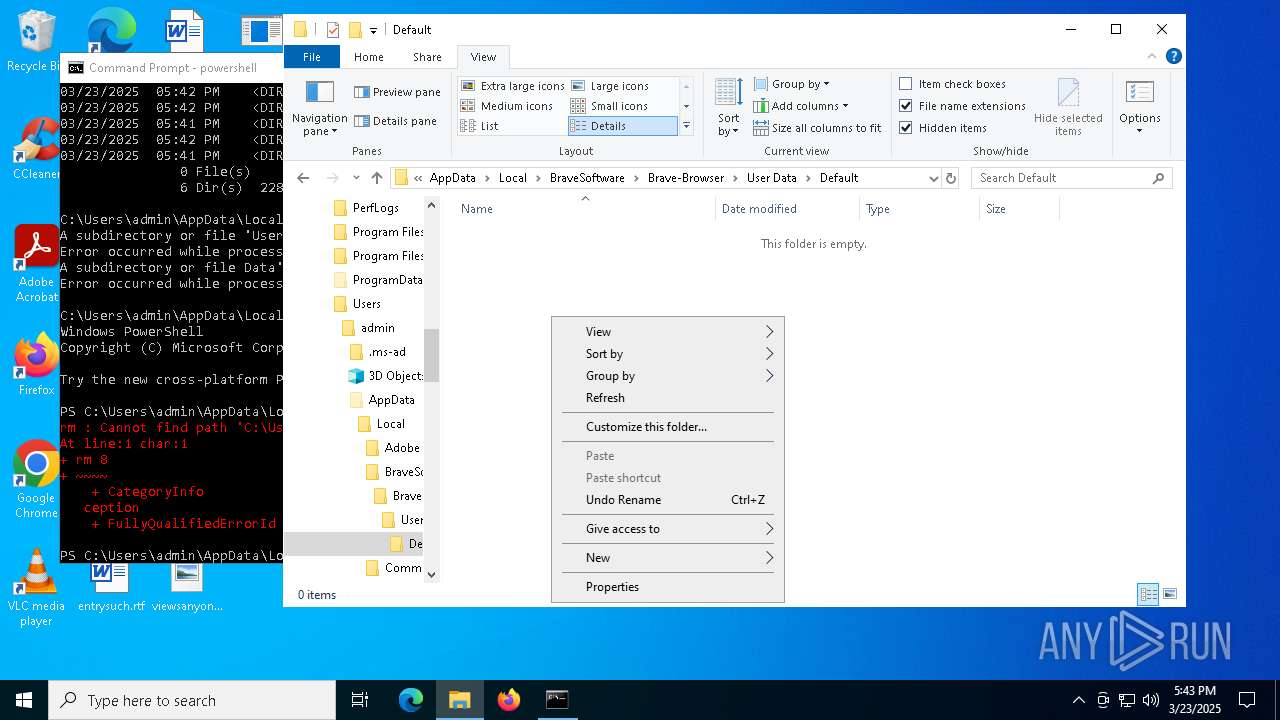The width and height of the screenshot is (1280, 720).
Task: Open entrysuch.rtf desktop file
Action: pos(111,586)
